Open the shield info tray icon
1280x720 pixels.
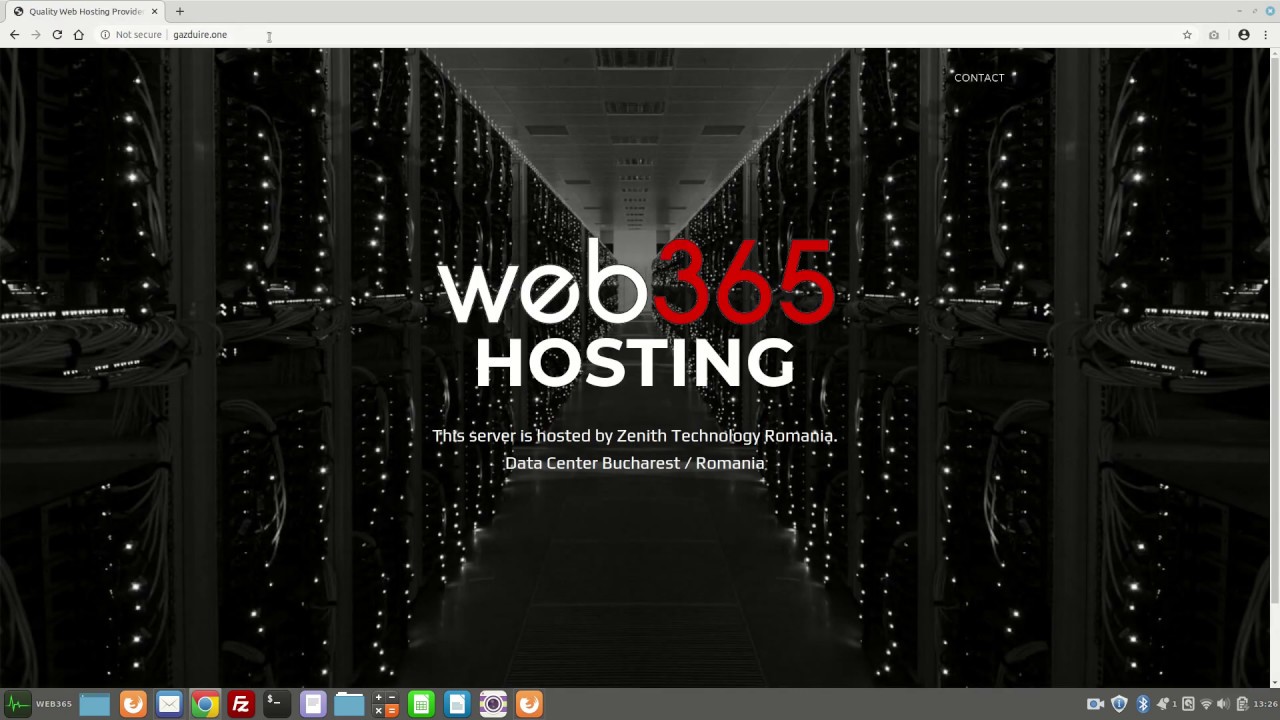coord(1119,704)
